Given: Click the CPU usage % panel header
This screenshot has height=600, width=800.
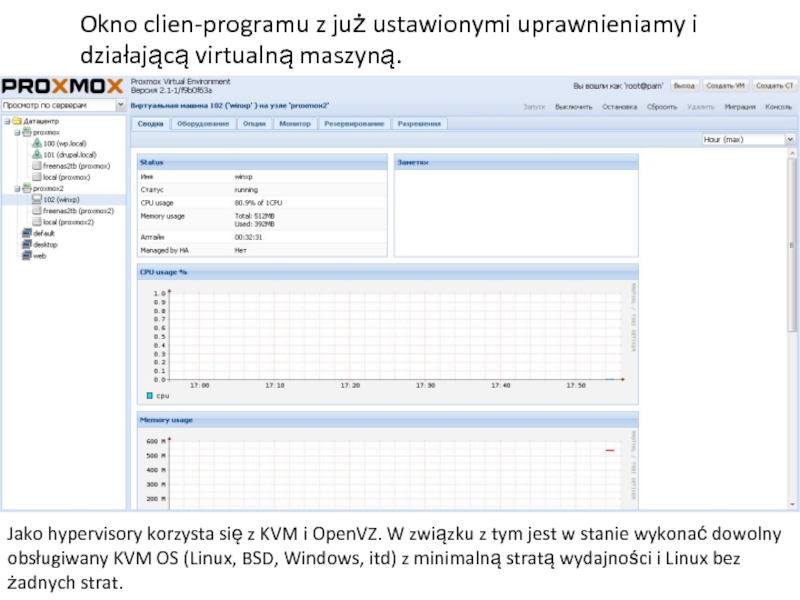Looking at the screenshot, I should pos(388,272).
